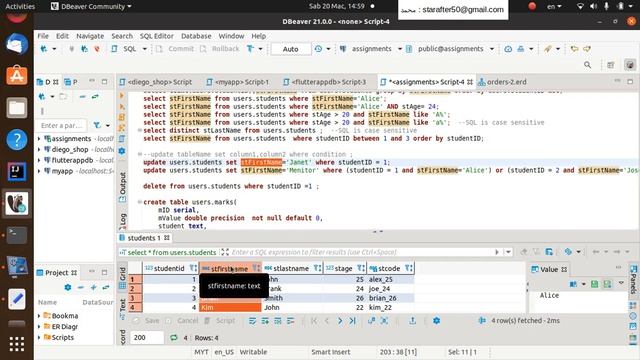Switch to the <diego_shop> Script tab
640x360 pixels.
coord(156,82)
